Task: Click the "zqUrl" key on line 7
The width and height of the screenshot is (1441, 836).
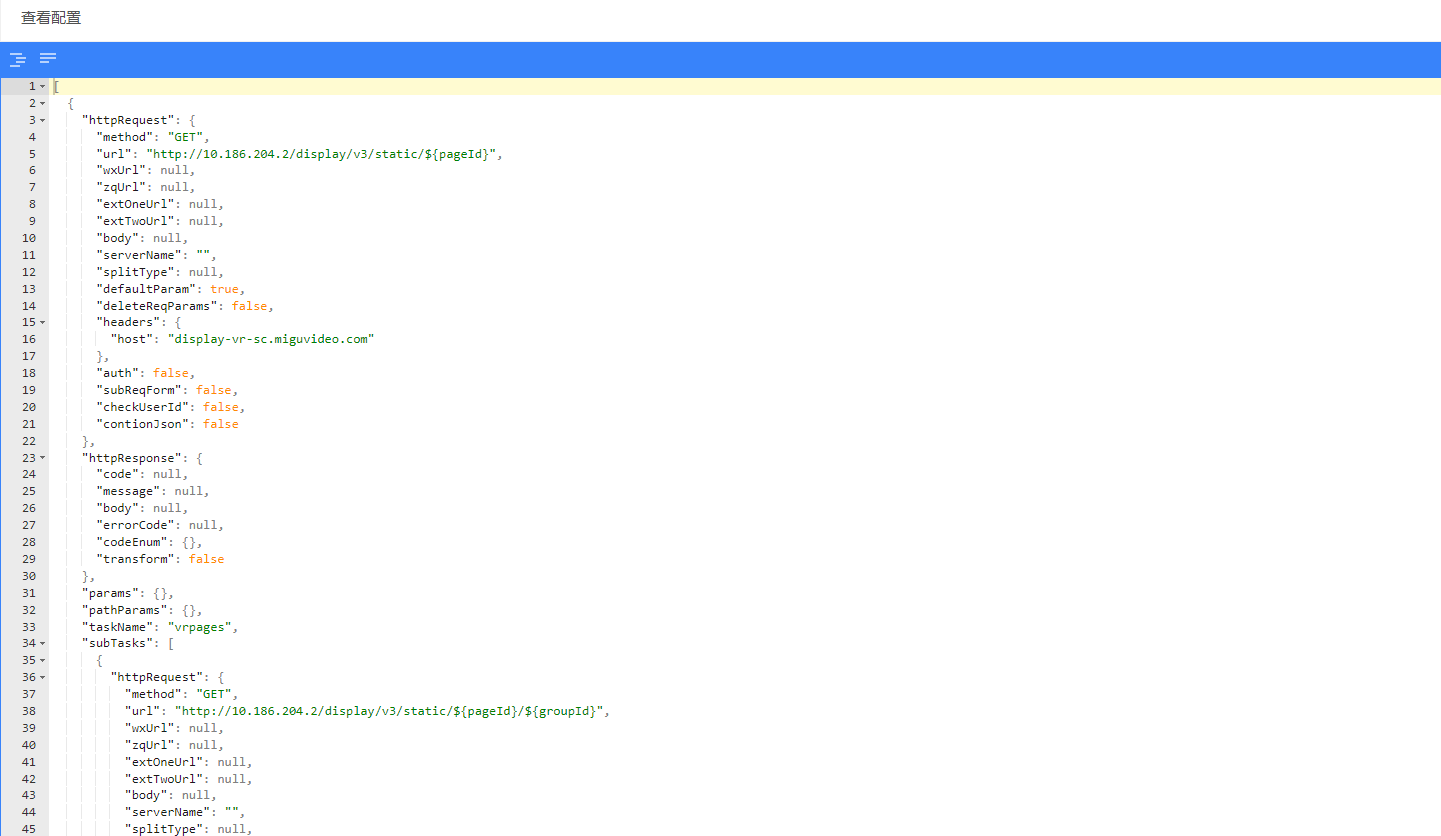Action: (x=121, y=188)
